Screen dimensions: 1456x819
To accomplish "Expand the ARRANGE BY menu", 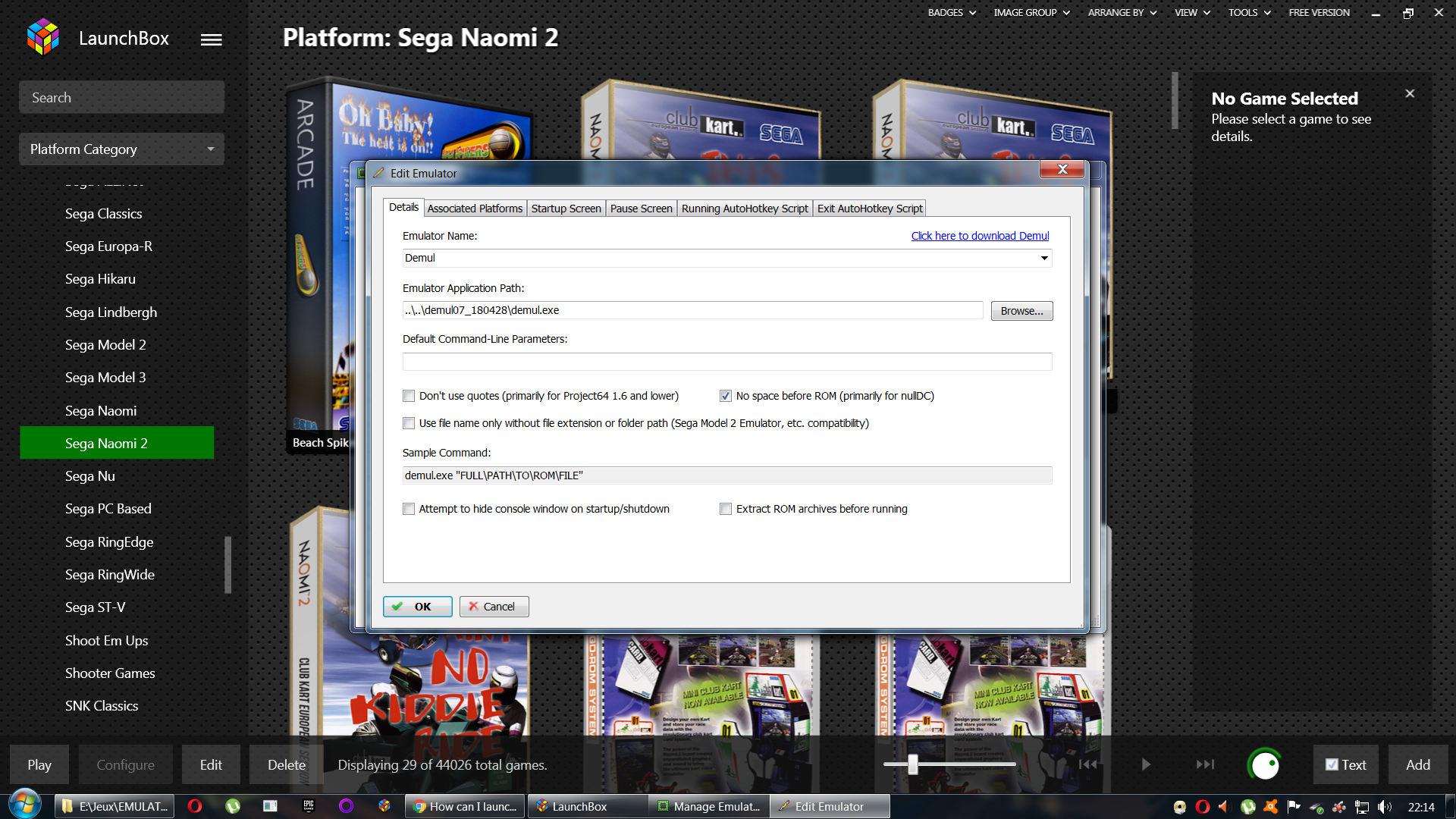I will (x=1122, y=13).
